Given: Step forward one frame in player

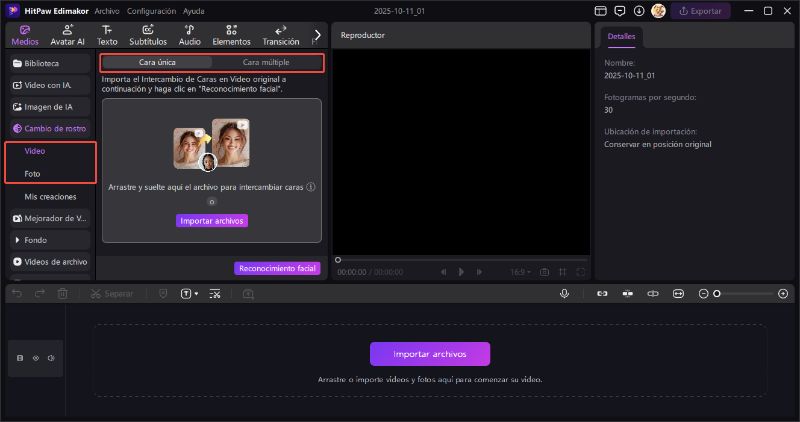Looking at the screenshot, I should point(479,272).
